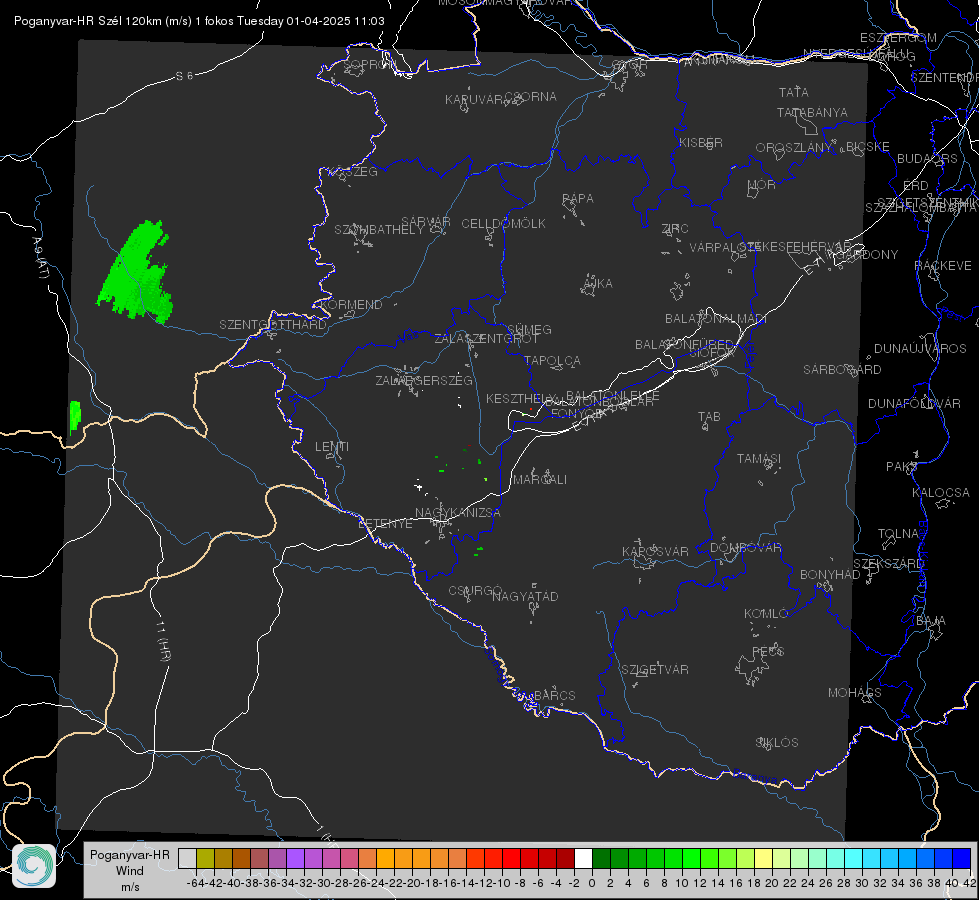Screen dimensions: 979x900
Task: Click the LETENYE city label
Action: (x=385, y=524)
